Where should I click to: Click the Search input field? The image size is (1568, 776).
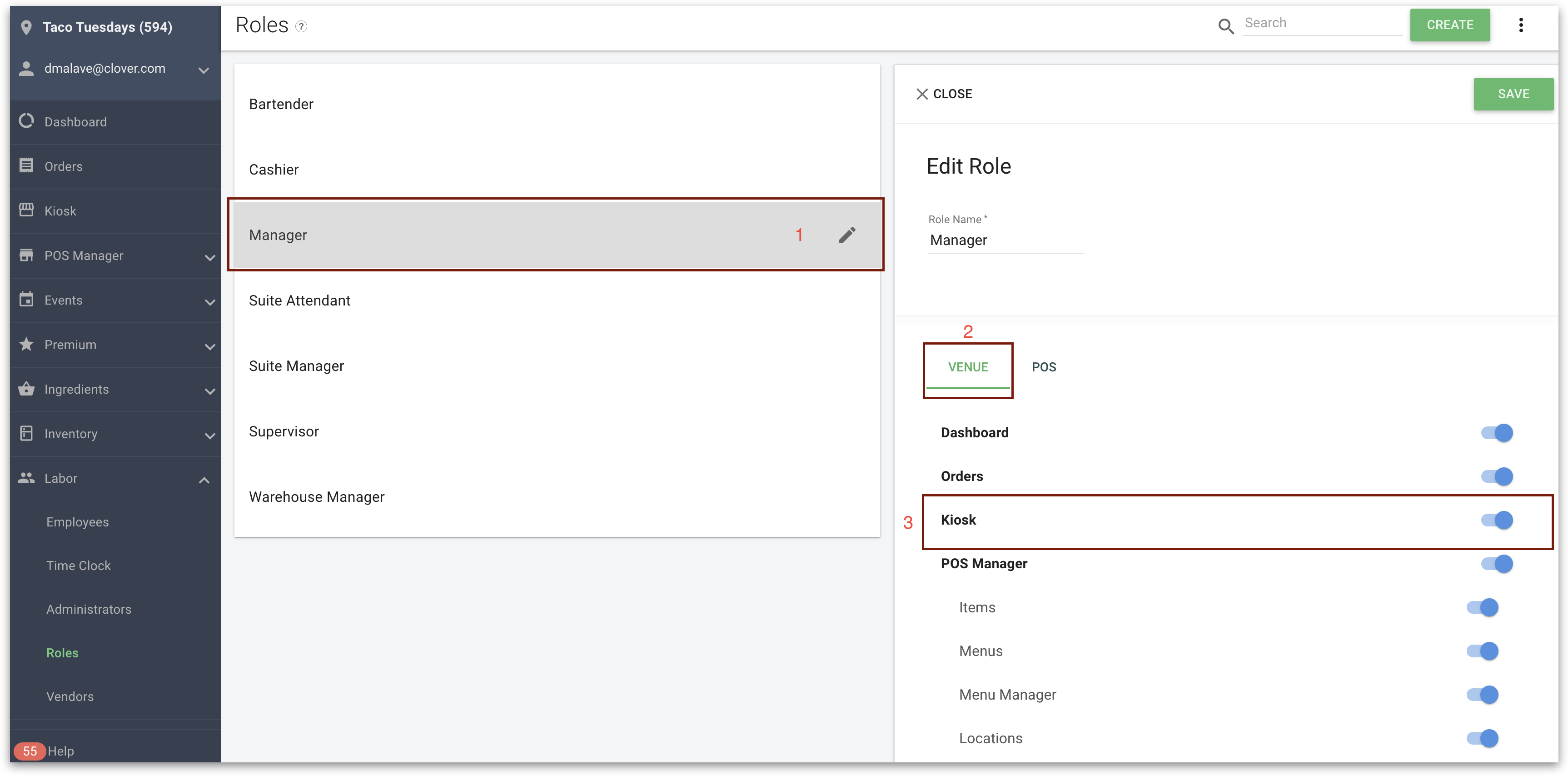pos(1322,23)
